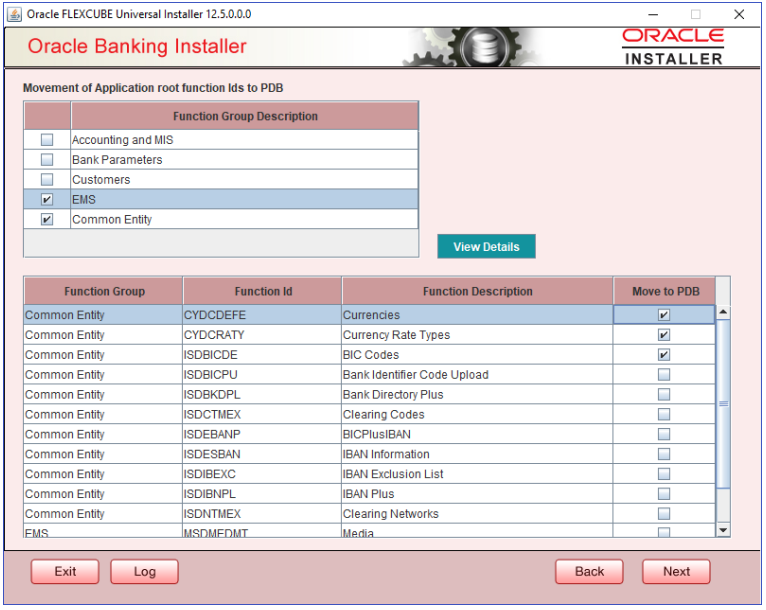Select the ISDNTMEX function id cell

pyautogui.click(x=262, y=514)
